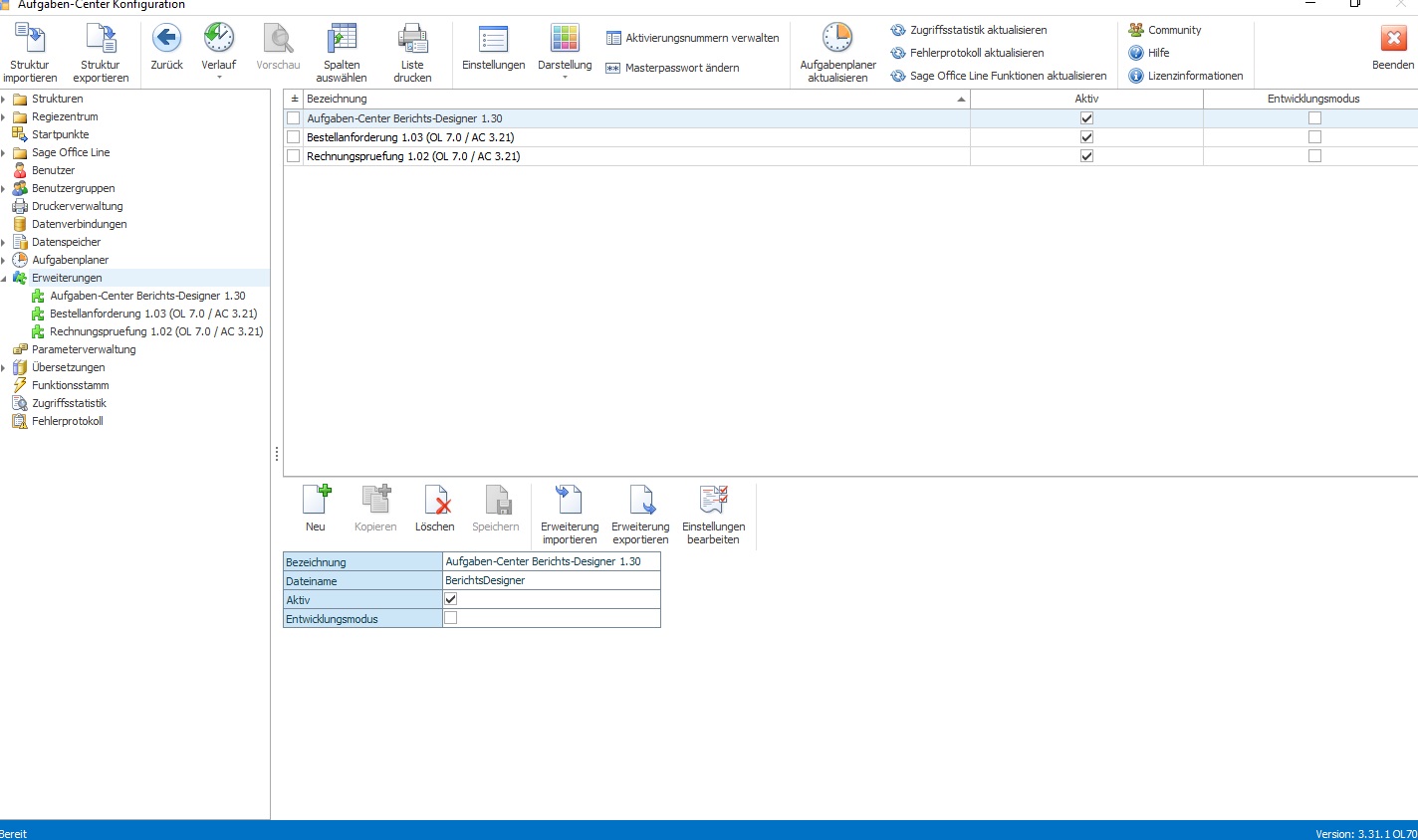1418x840 pixels.
Task: Expand the Aufgabenplaner tree node
Action: click(x=4, y=261)
